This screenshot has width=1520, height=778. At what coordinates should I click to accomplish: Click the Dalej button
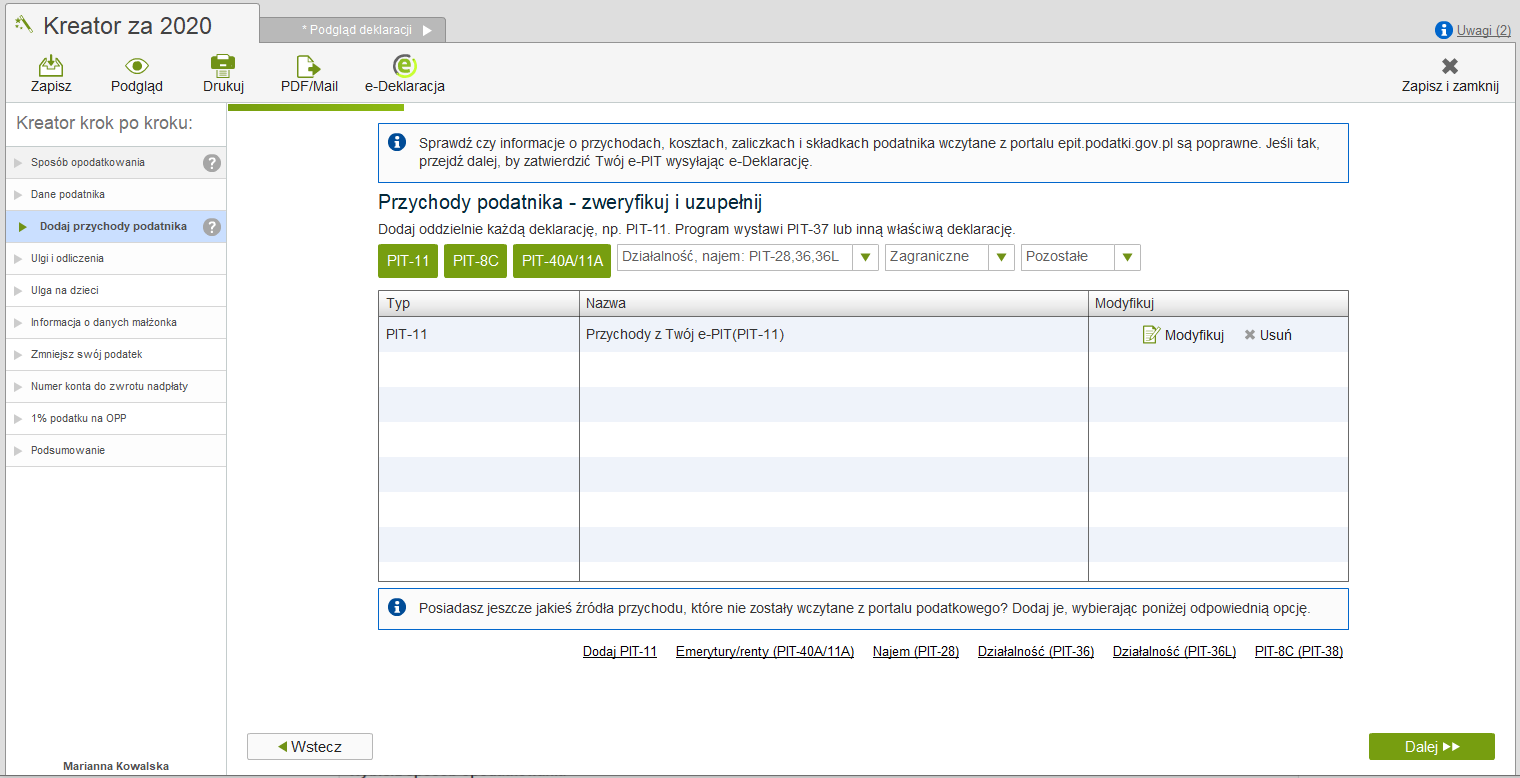1431,746
